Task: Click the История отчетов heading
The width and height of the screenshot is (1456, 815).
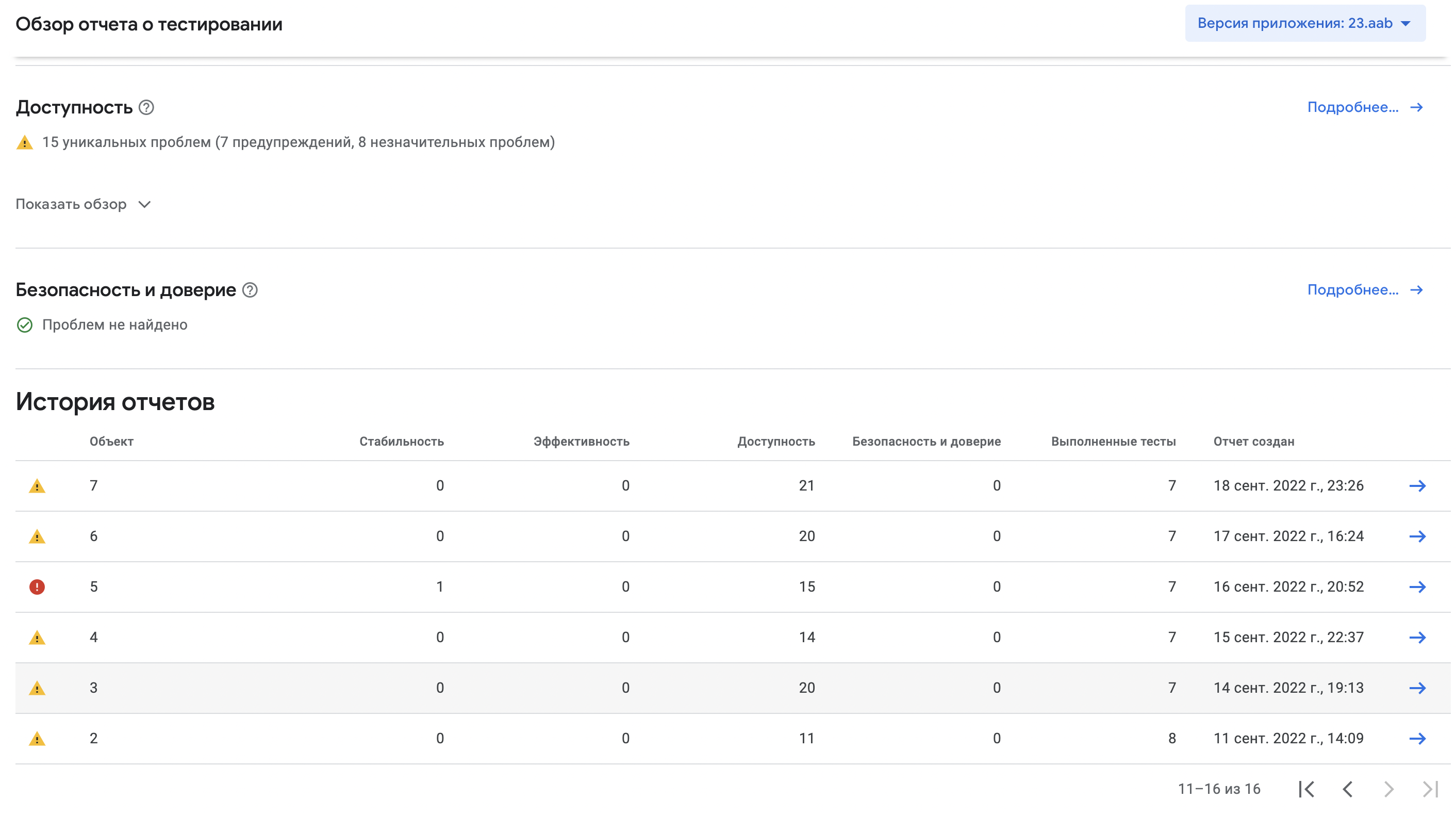Action: (x=115, y=402)
